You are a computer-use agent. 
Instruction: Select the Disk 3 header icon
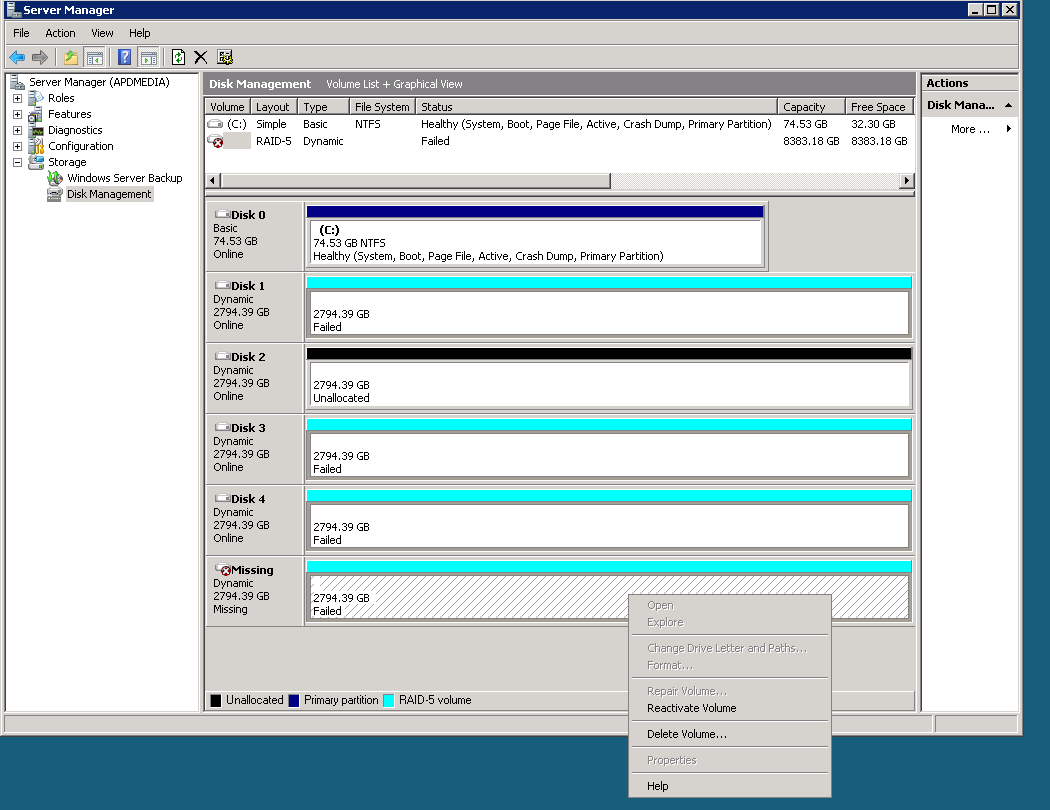222,427
